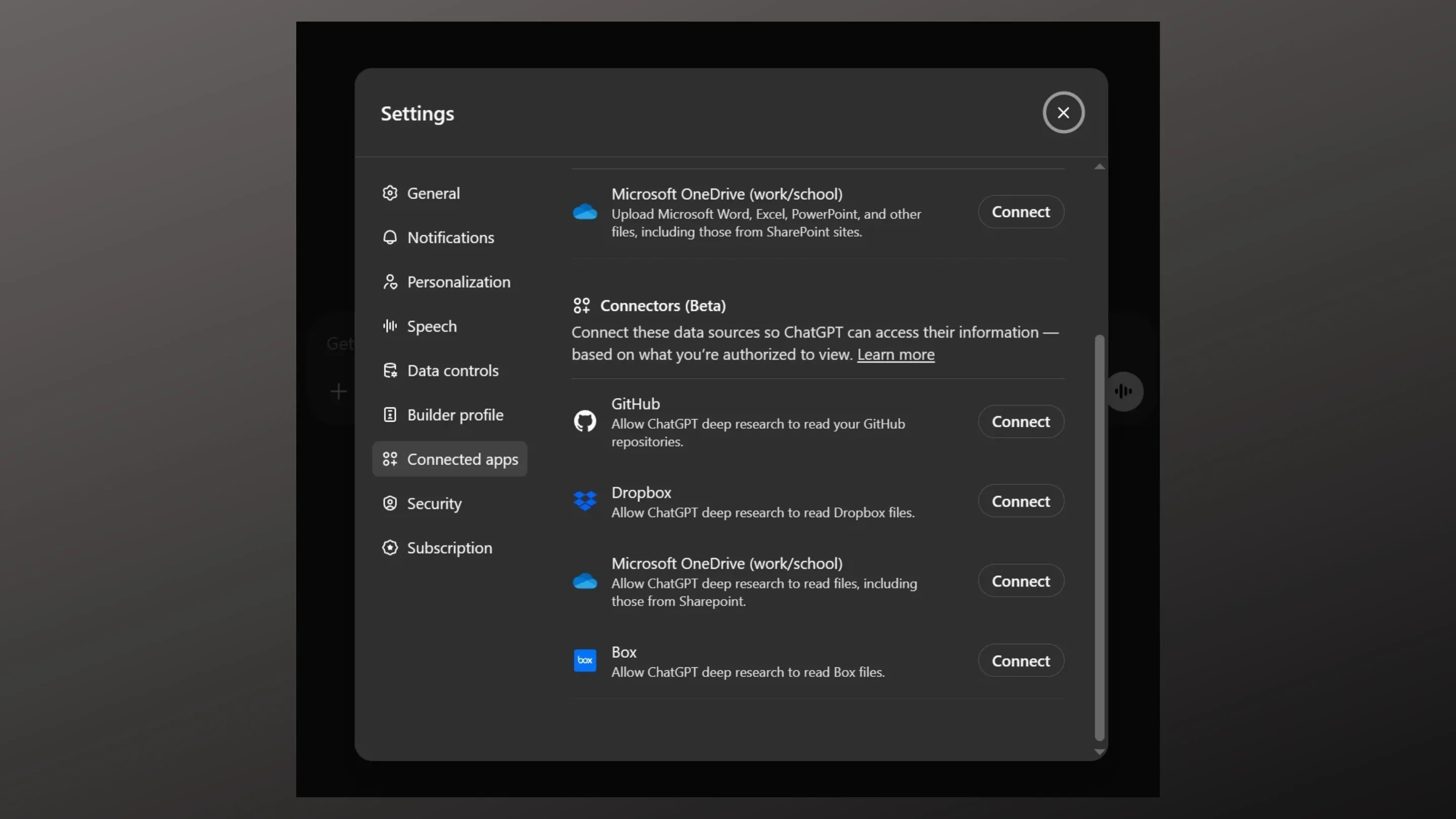Close the Settings dialog with the X button
This screenshot has width=1456, height=819.
tap(1063, 112)
